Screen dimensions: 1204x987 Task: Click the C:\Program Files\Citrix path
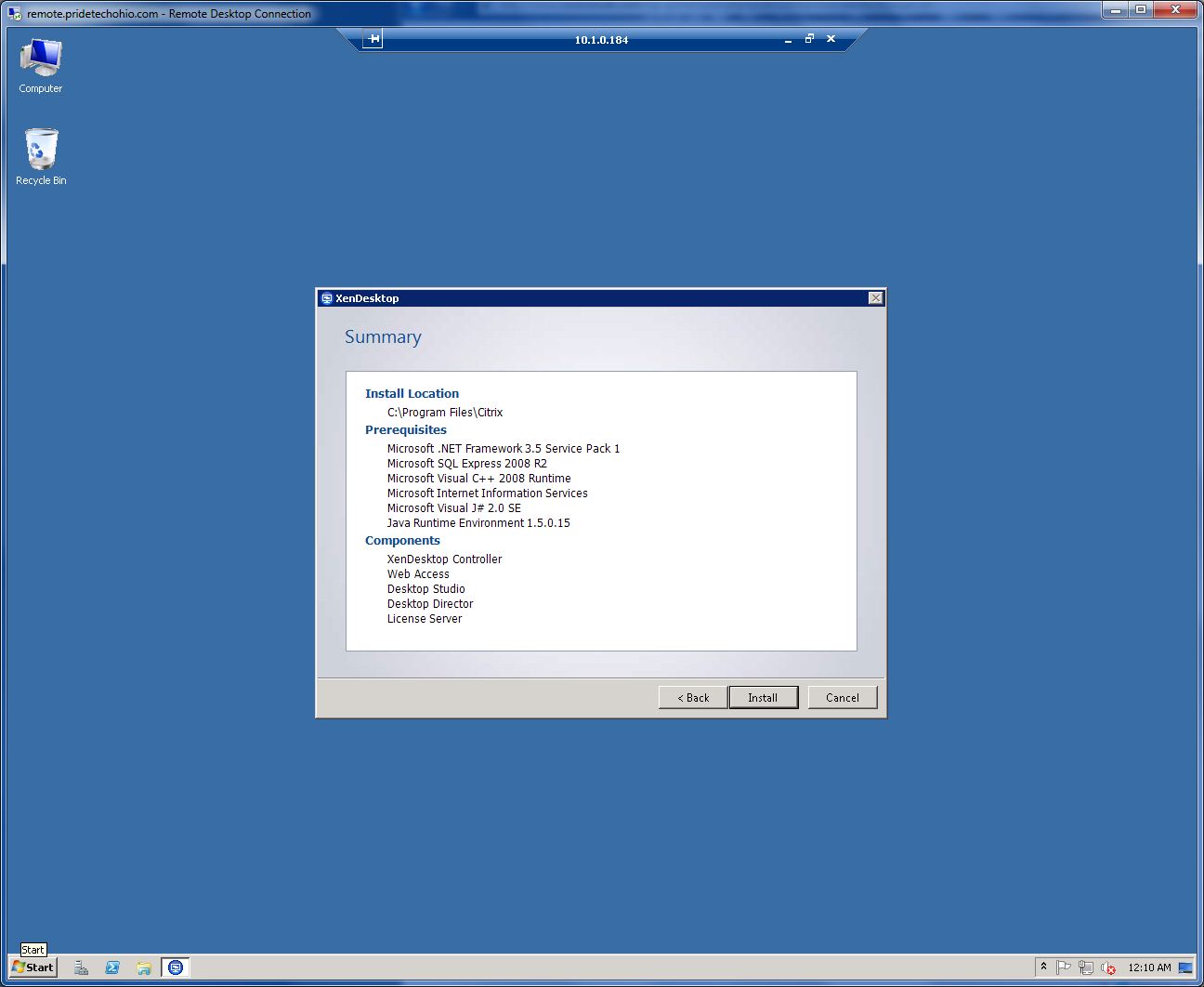click(x=445, y=413)
